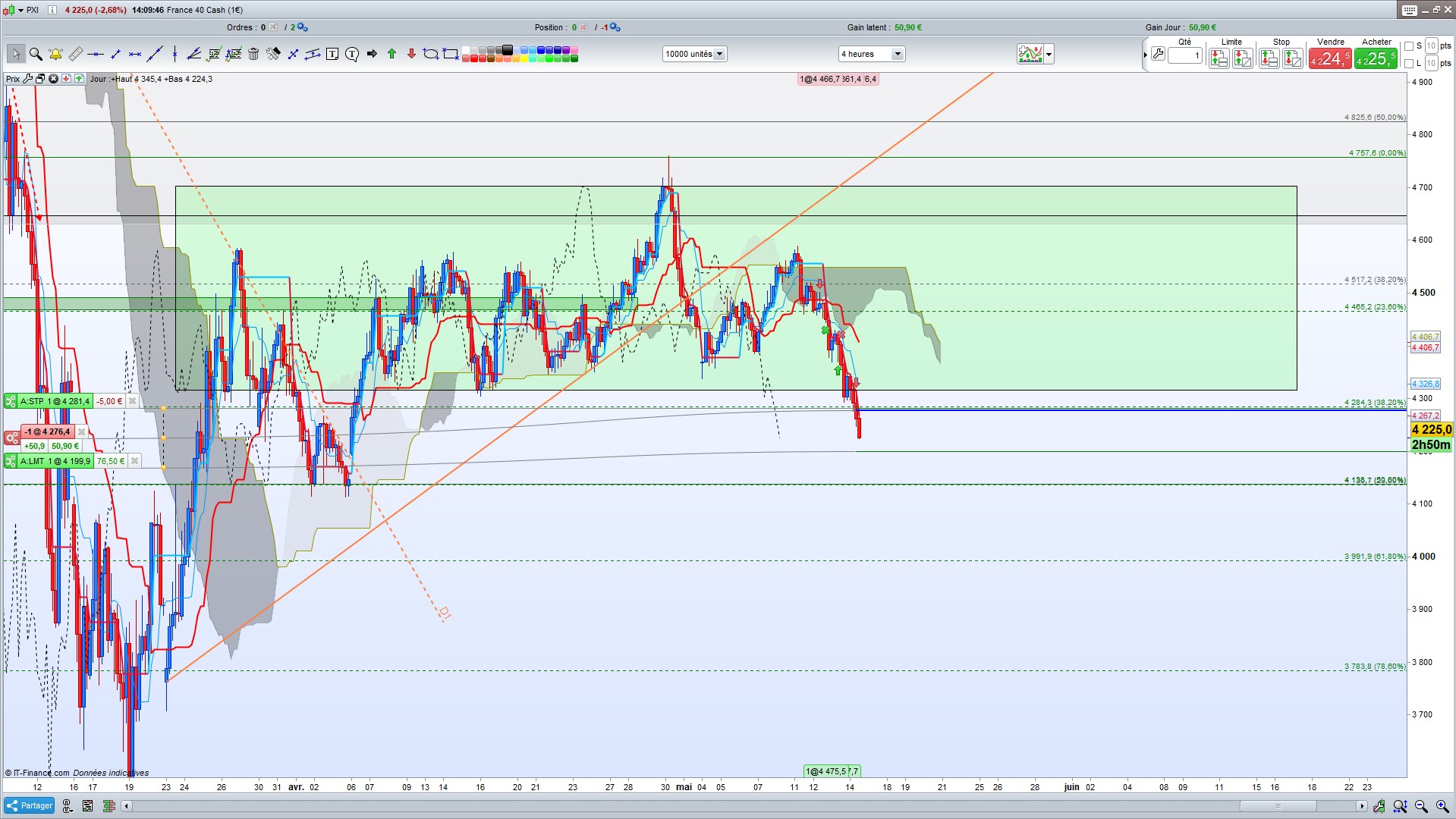Open the wrench settings beside Qté

pos(1158,54)
